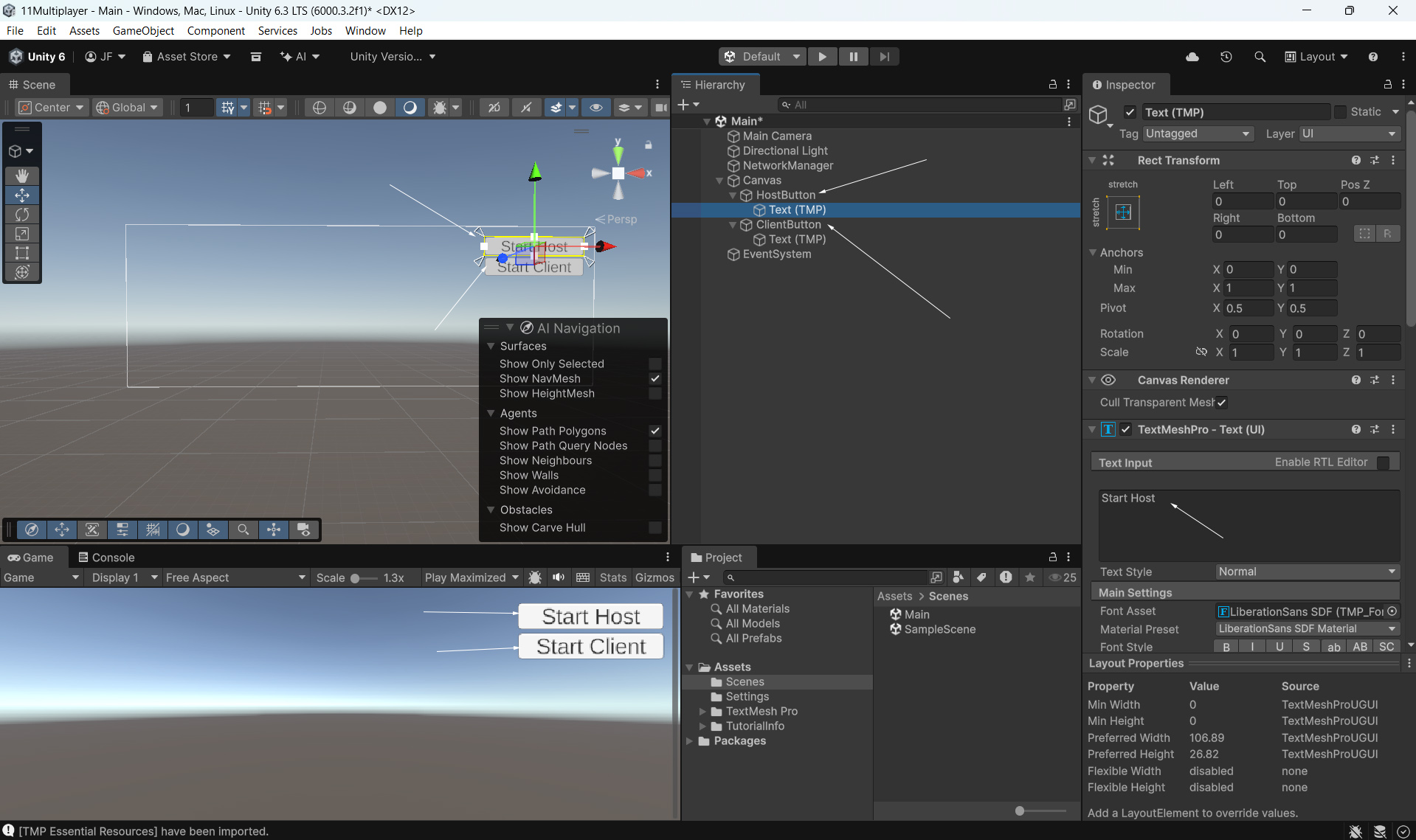
Task: Select the Rect tool in Scene toolbar
Action: tap(22, 253)
